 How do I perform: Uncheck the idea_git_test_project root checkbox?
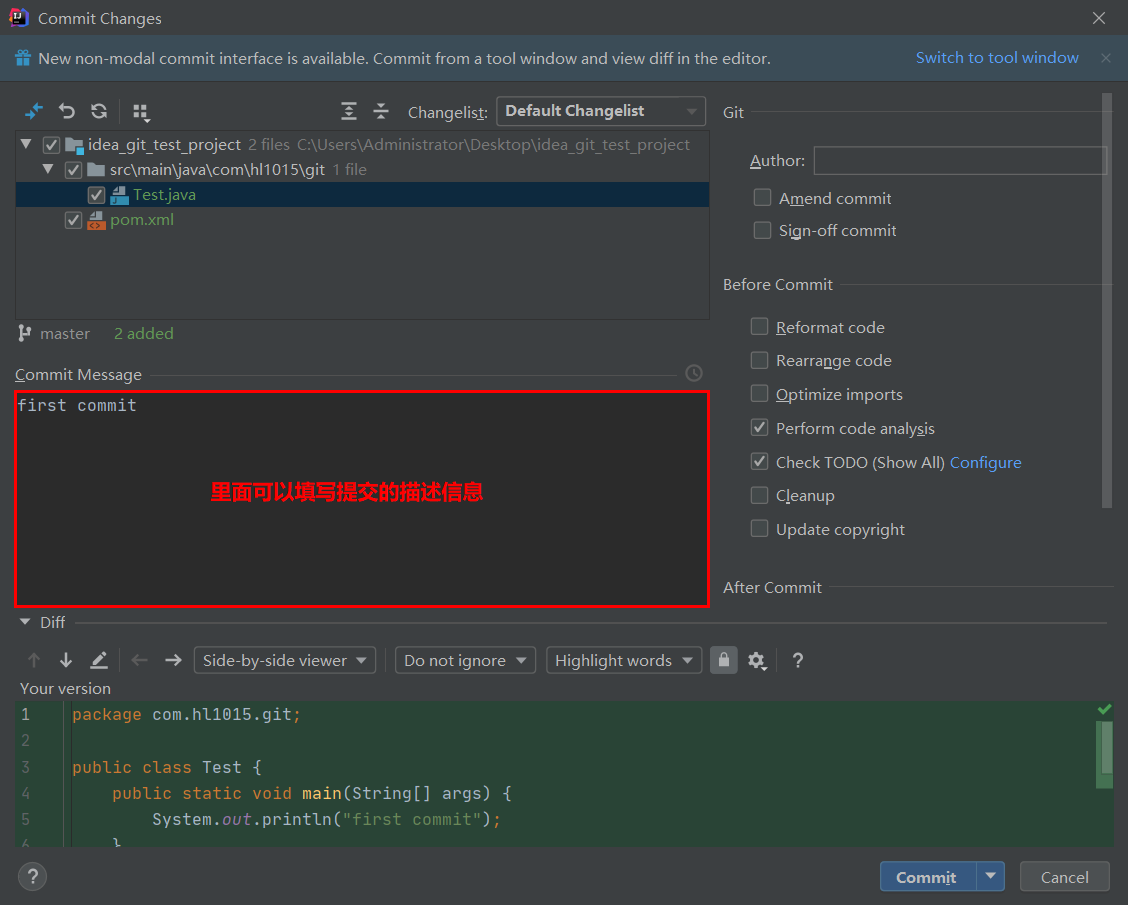point(51,145)
